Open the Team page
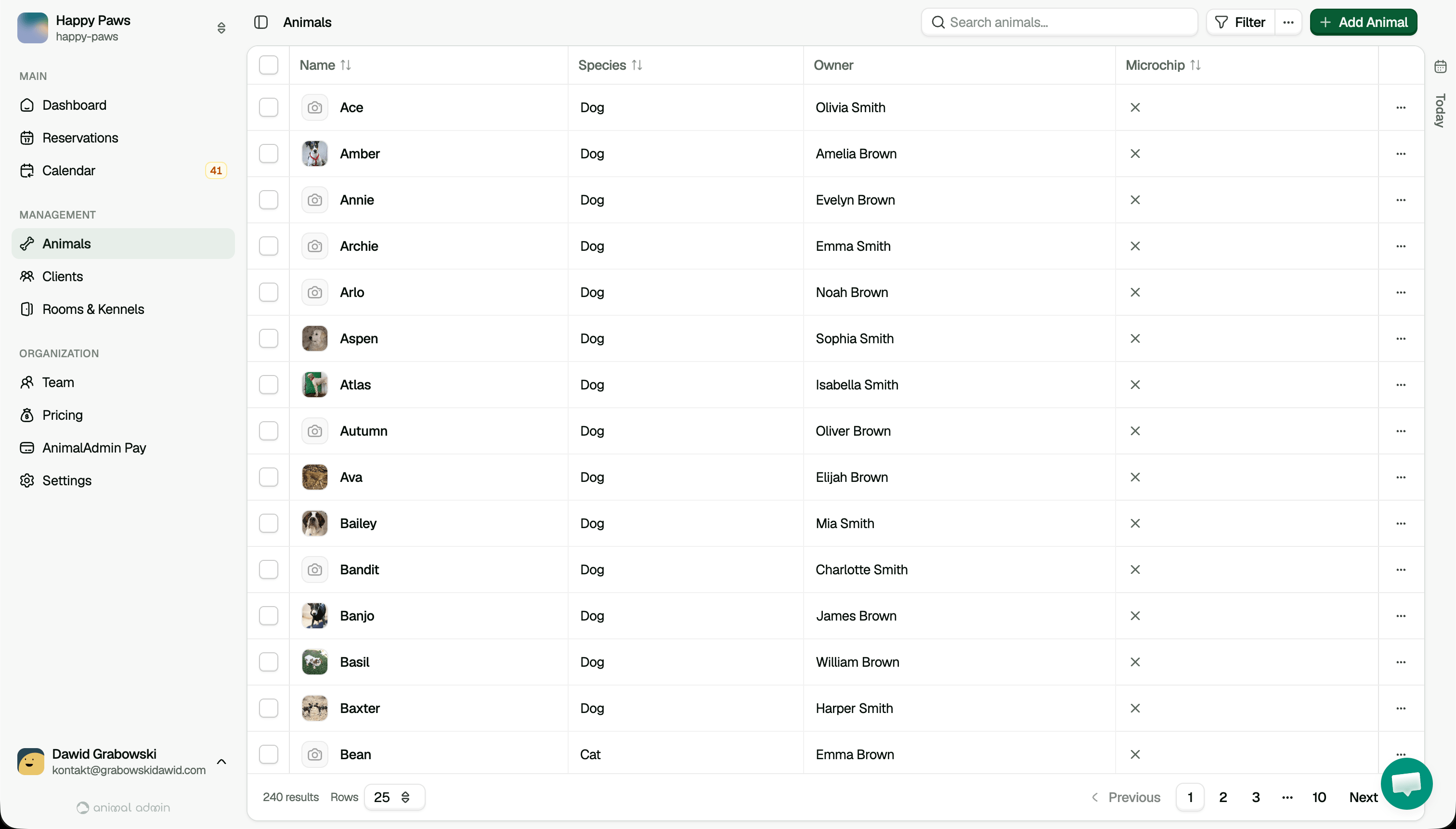The height and width of the screenshot is (829, 1456). 123,383
